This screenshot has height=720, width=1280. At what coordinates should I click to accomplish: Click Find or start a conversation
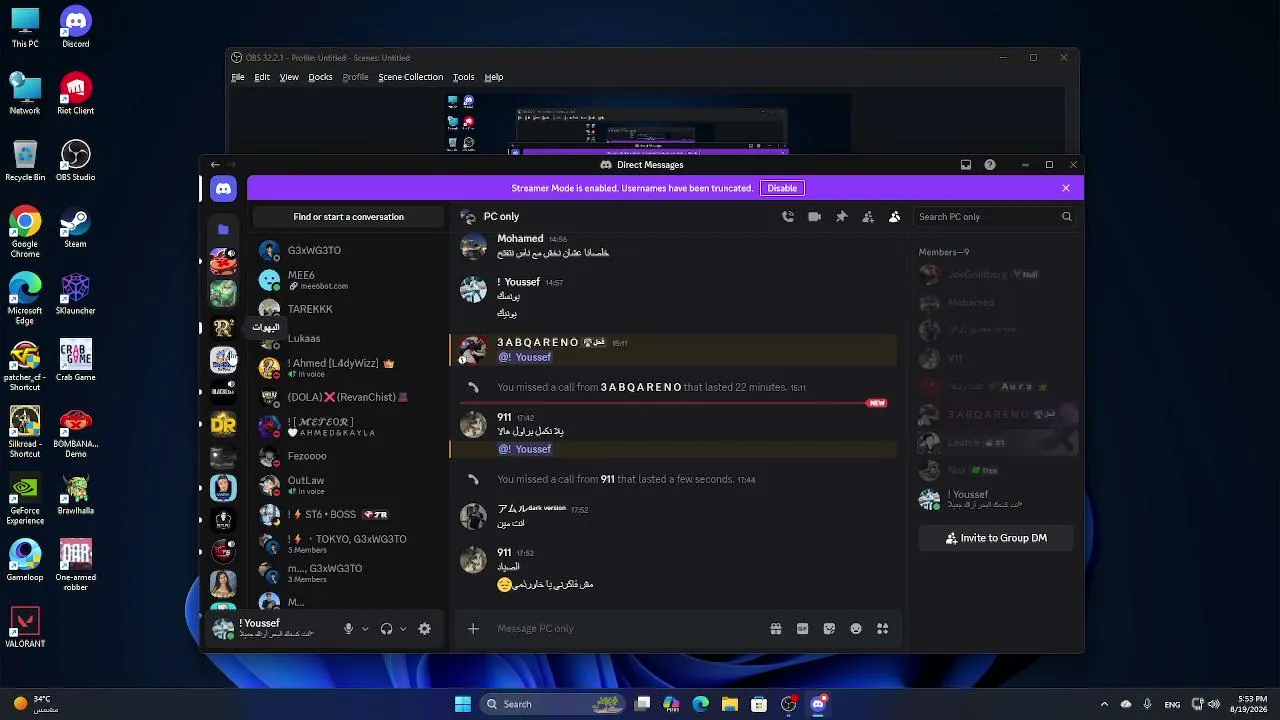[x=348, y=217]
